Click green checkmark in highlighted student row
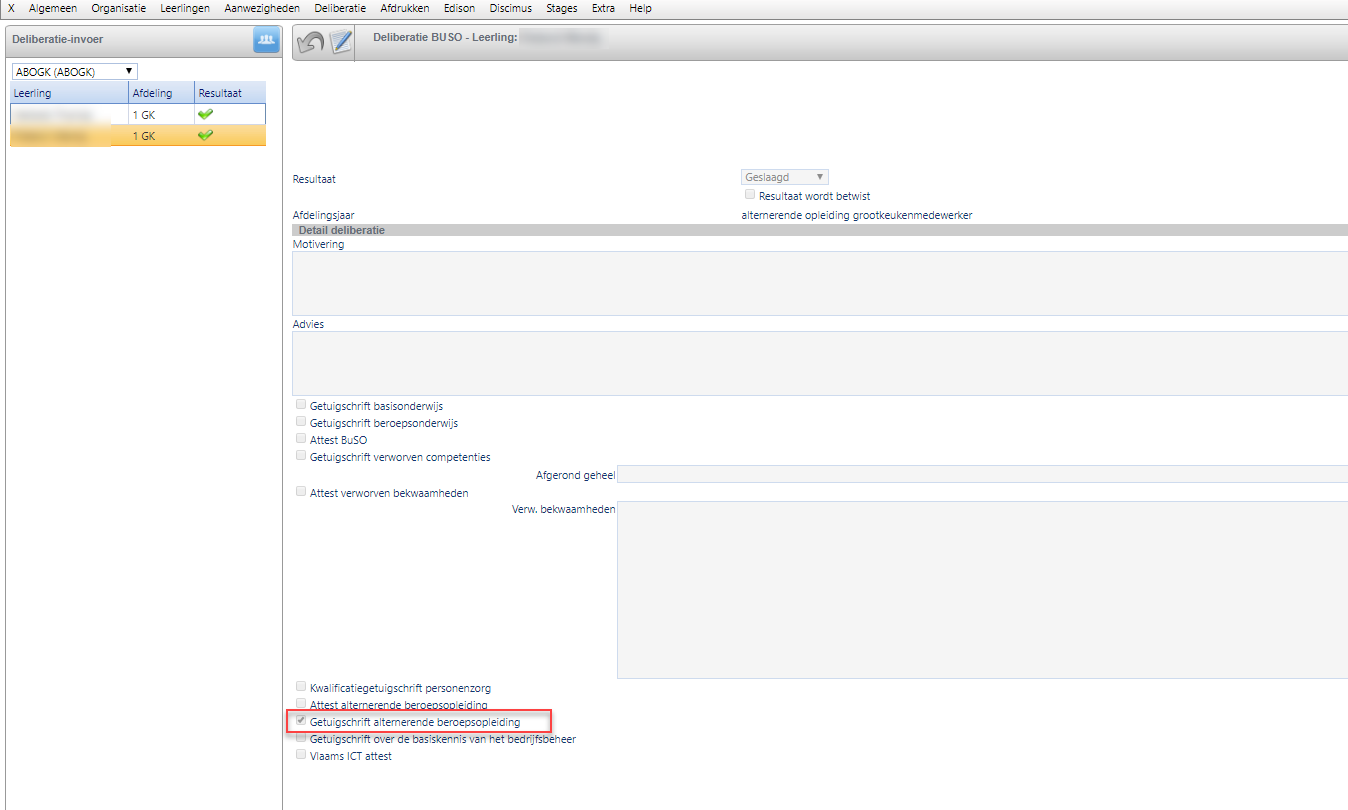This screenshot has height=810, width=1348. pyautogui.click(x=206, y=136)
